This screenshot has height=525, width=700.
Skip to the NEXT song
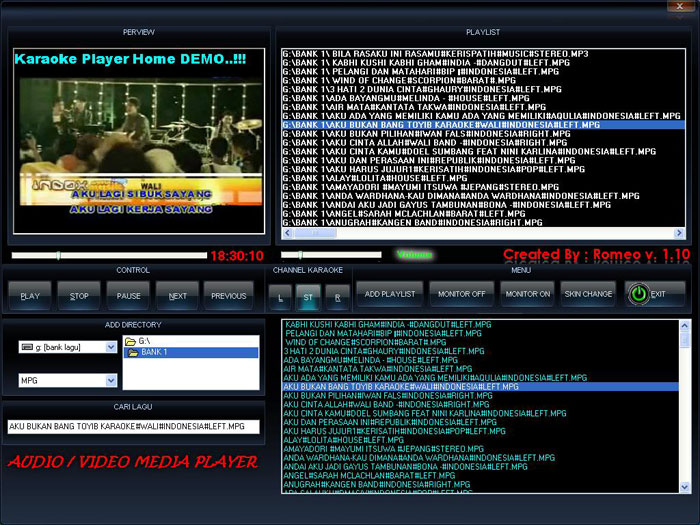pyautogui.click(x=177, y=295)
